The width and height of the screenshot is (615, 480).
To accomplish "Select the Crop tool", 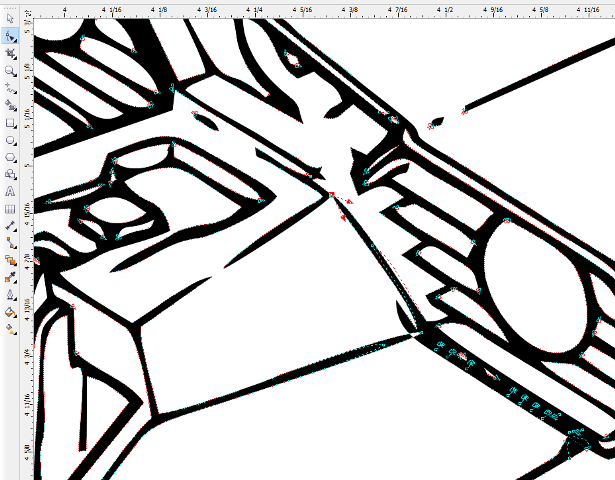I will 10,53.
